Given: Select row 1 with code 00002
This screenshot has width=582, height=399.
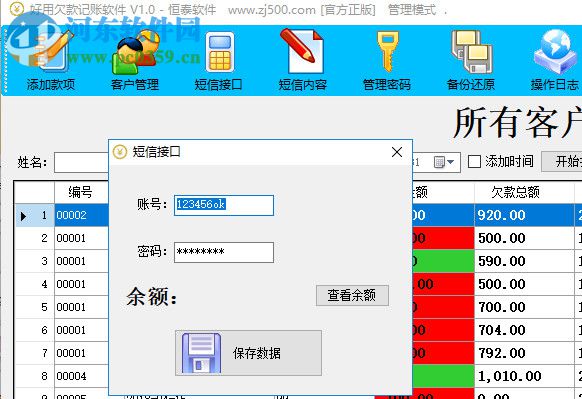Looking at the screenshot, I should pyautogui.click(x=81, y=215).
